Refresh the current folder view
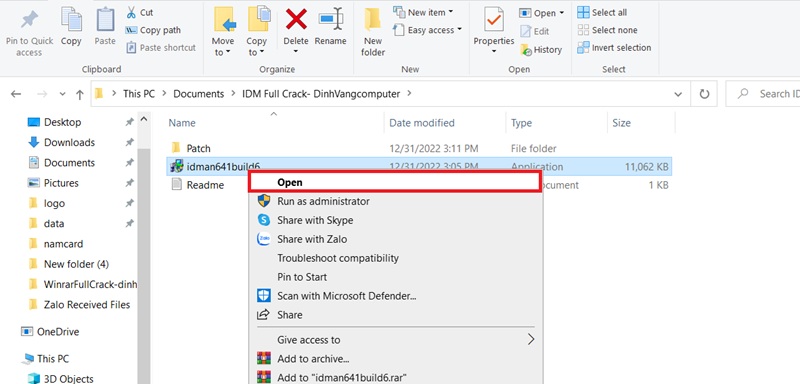Screen dimensions: 800x384 click(704, 94)
